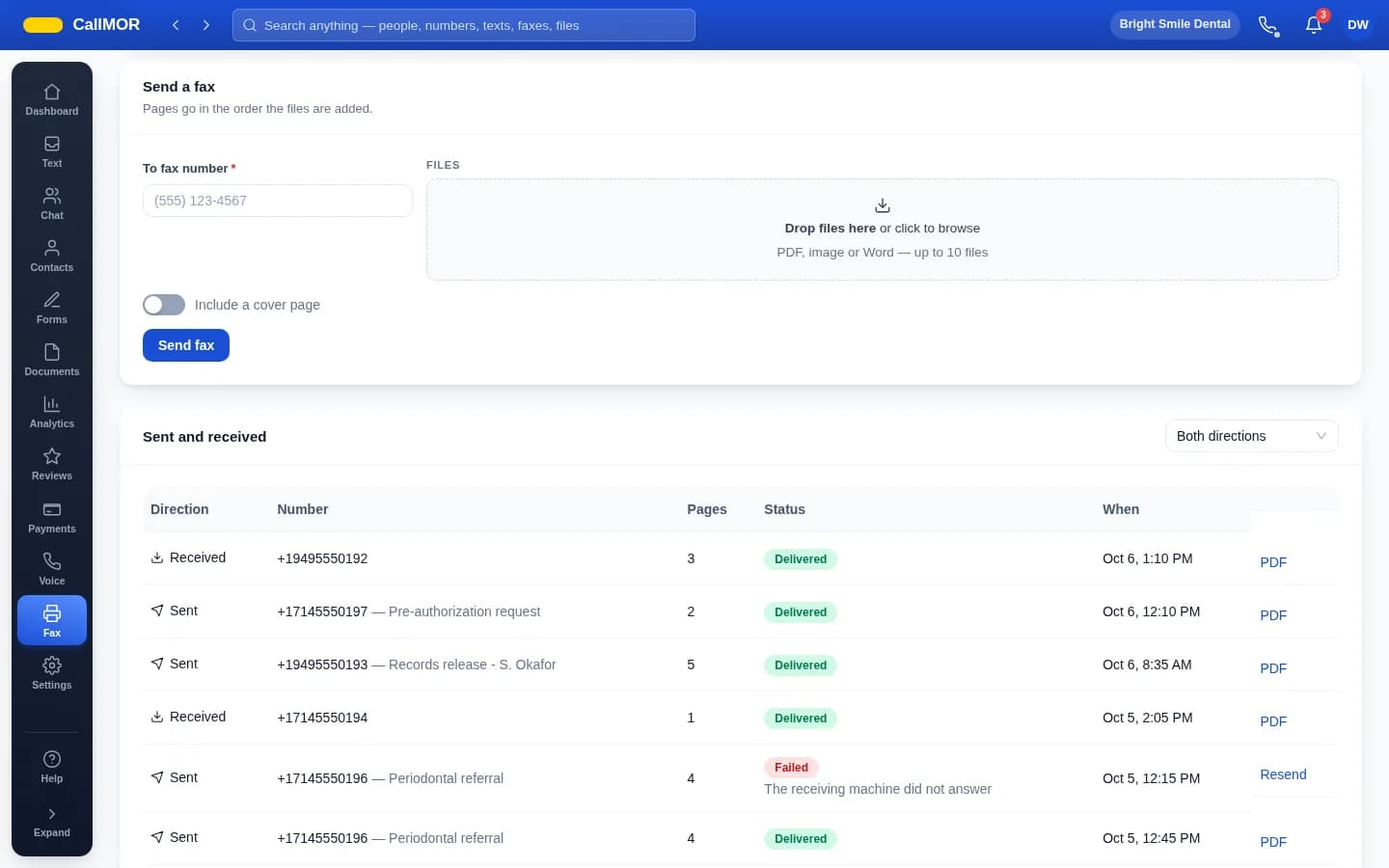
Task: Go to the Chat section
Action: point(52,203)
